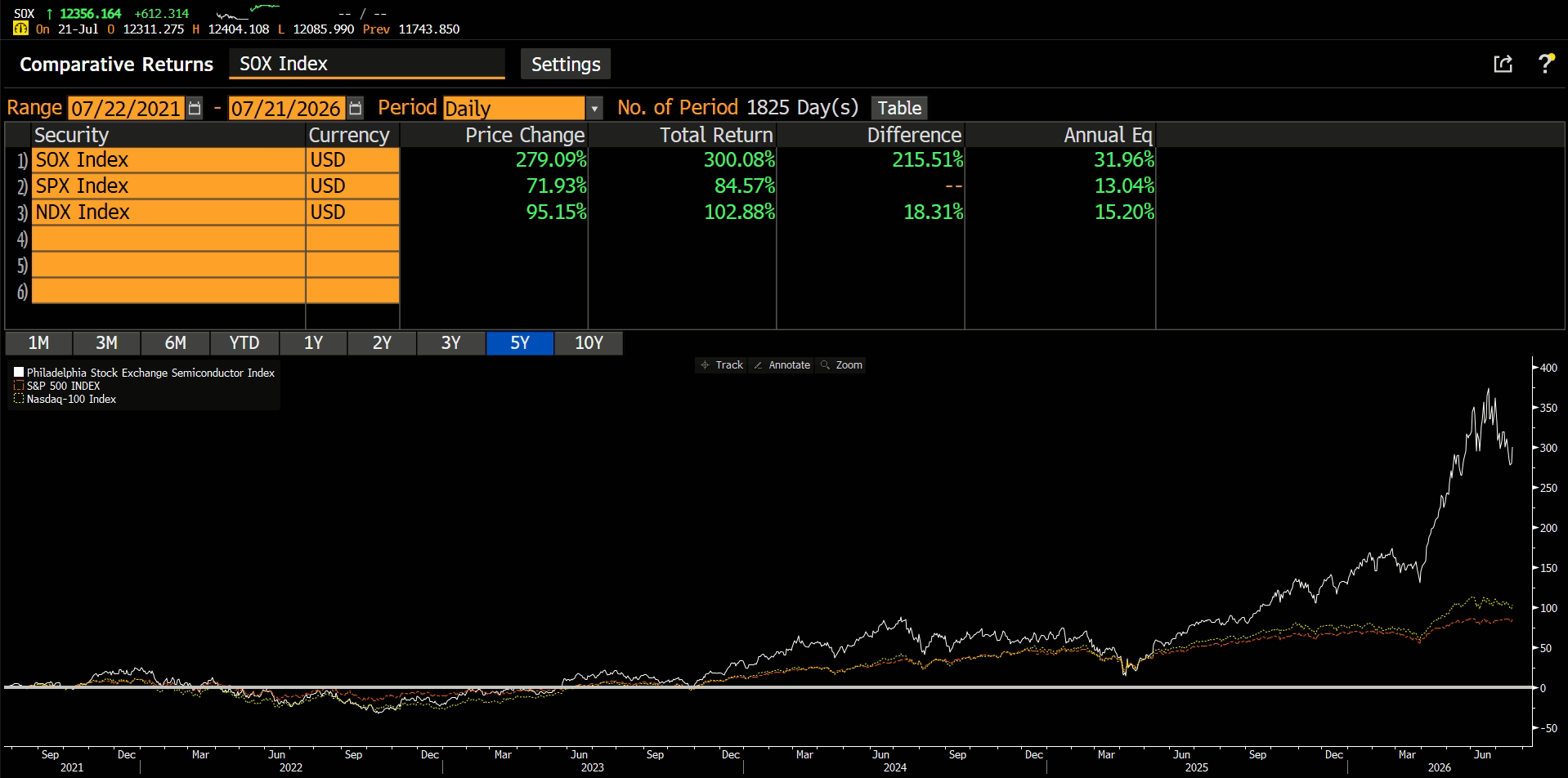Click the yellow icon beside 'On 21-Jul'
This screenshot has height=778, width=1568.
coord(20,29)
